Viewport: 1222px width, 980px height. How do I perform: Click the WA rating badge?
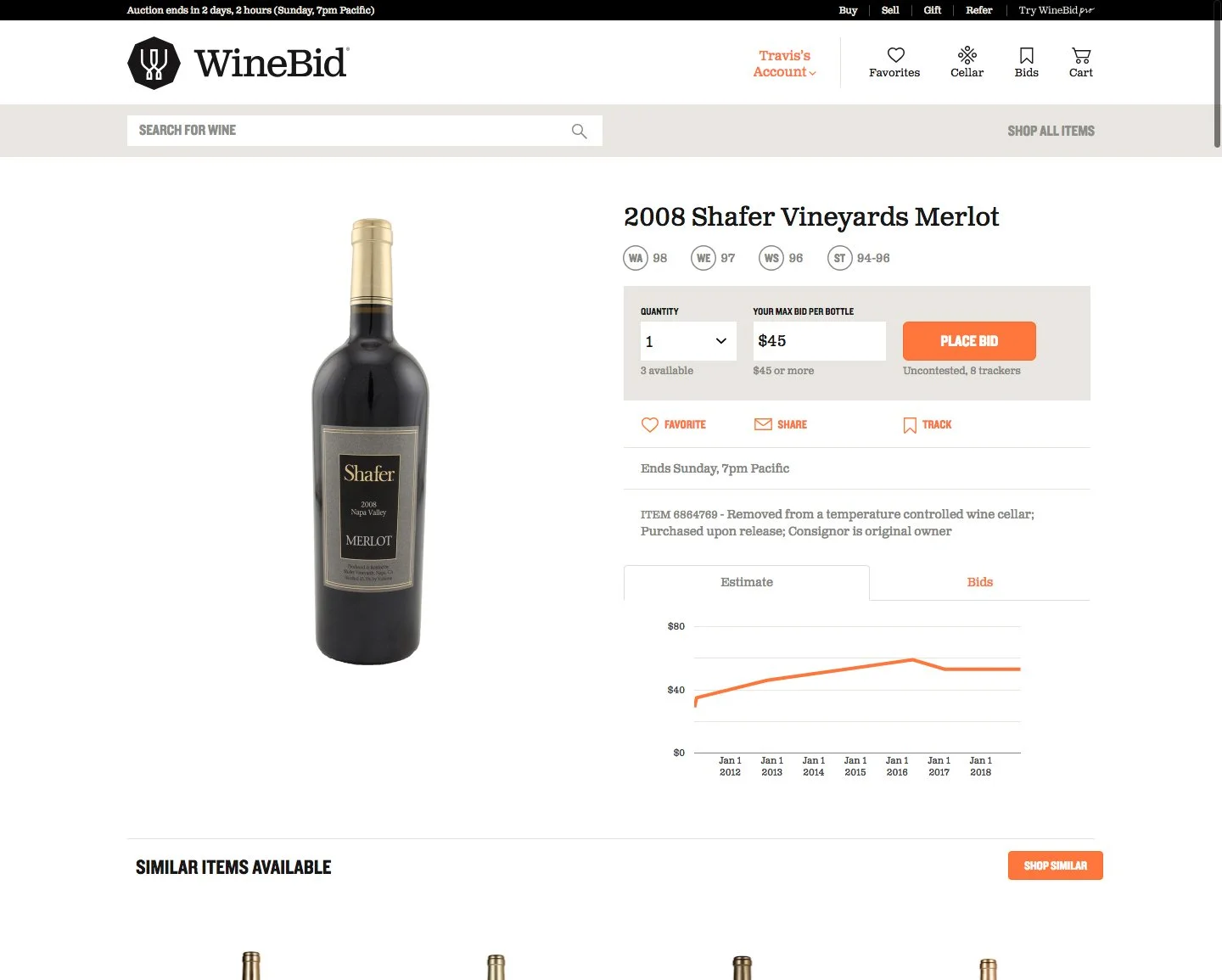636,258
